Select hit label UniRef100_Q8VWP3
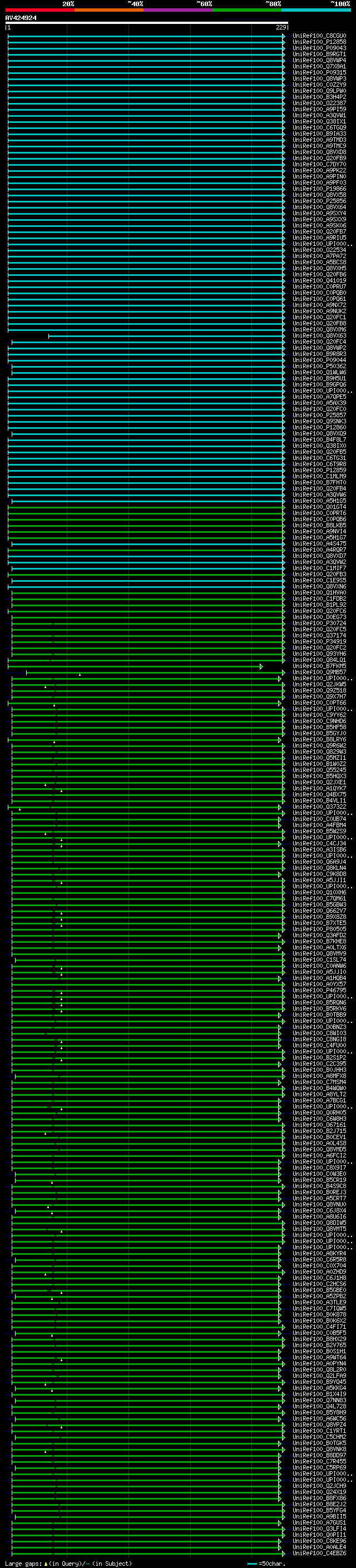 point(319,78)
